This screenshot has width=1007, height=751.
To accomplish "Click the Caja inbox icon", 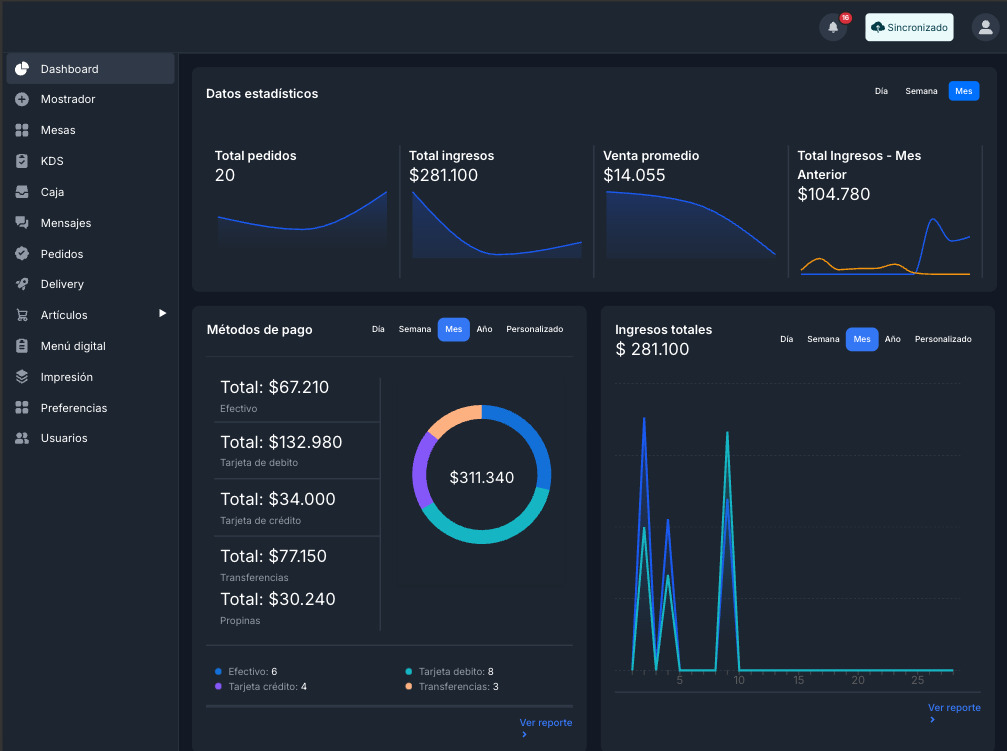I will 22,191.
